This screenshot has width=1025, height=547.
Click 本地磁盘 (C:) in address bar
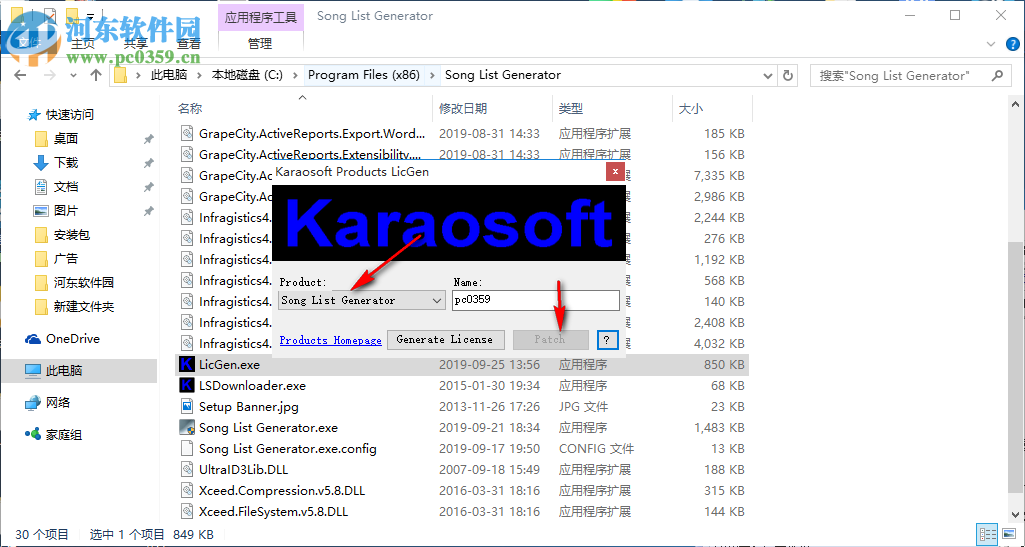pyautogui.click(x=247, y=75)
